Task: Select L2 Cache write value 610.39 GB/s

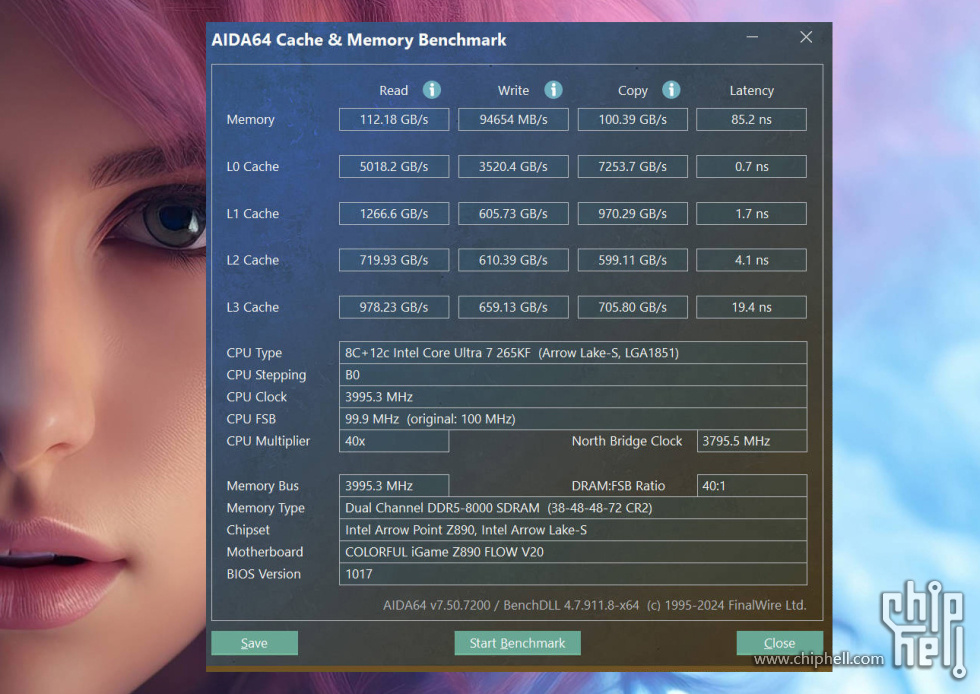Action: pyautogui.click(x=513, y=260)
